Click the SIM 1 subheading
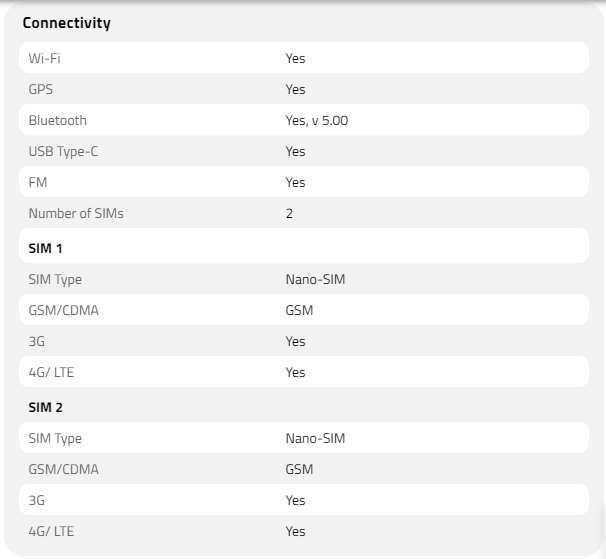The height and width of the screenshot is (559, 606). tap(46, 246)
